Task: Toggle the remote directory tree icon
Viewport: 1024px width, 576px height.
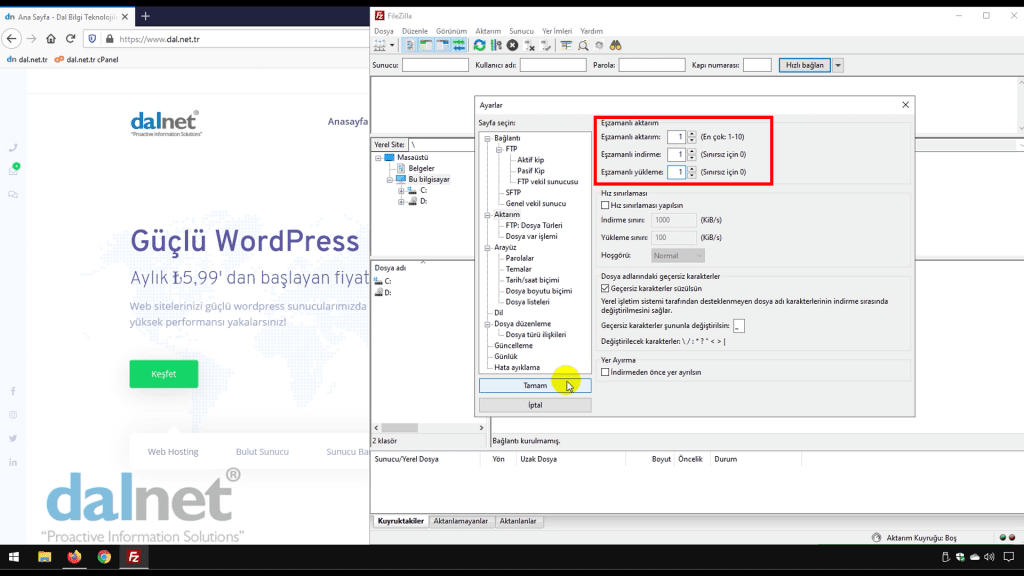Action: coord(443,46)
